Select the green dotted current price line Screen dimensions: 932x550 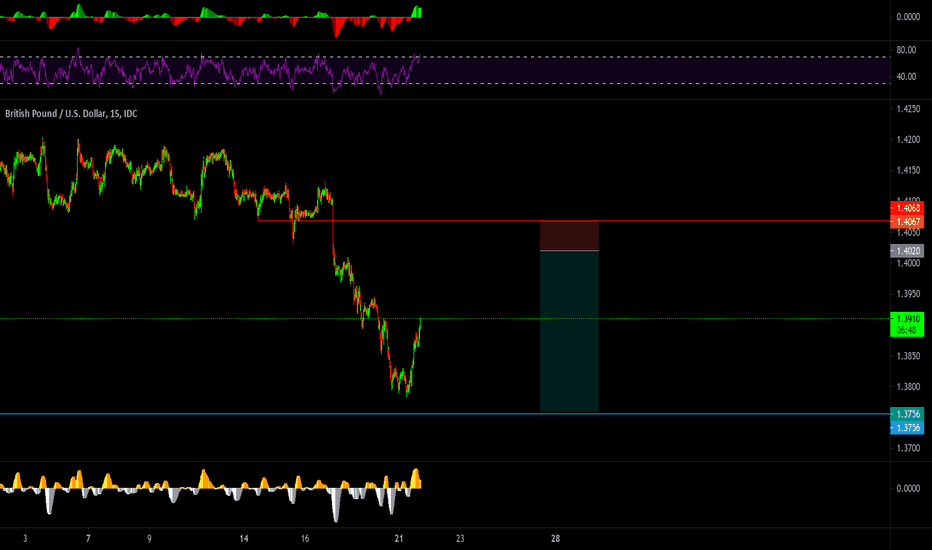(445, 319)
